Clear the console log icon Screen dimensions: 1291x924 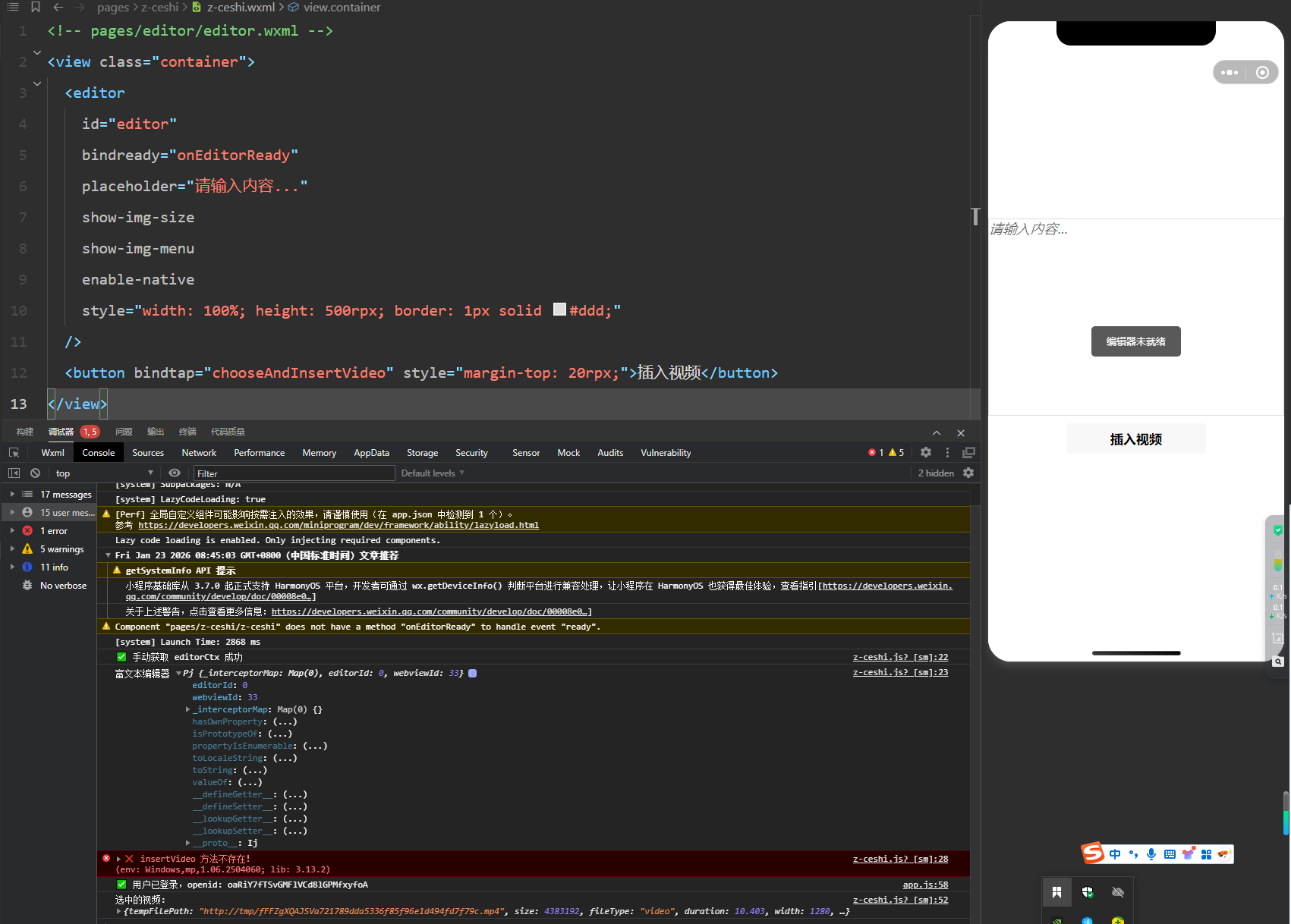pos(35,473)
